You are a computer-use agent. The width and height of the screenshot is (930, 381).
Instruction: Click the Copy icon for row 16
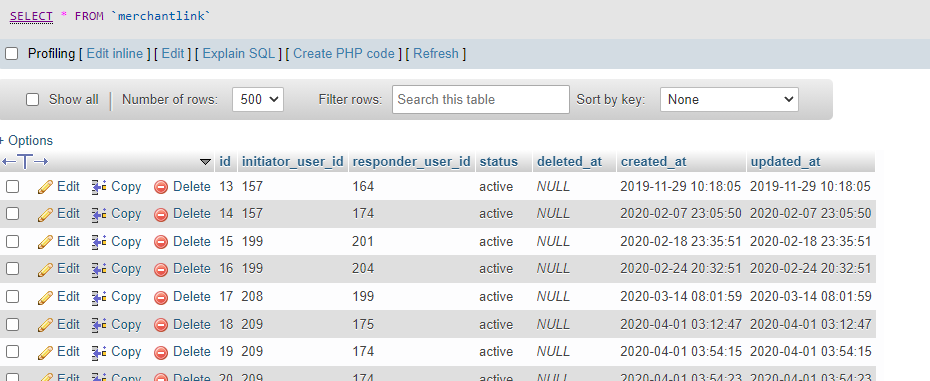pos(99,269)
